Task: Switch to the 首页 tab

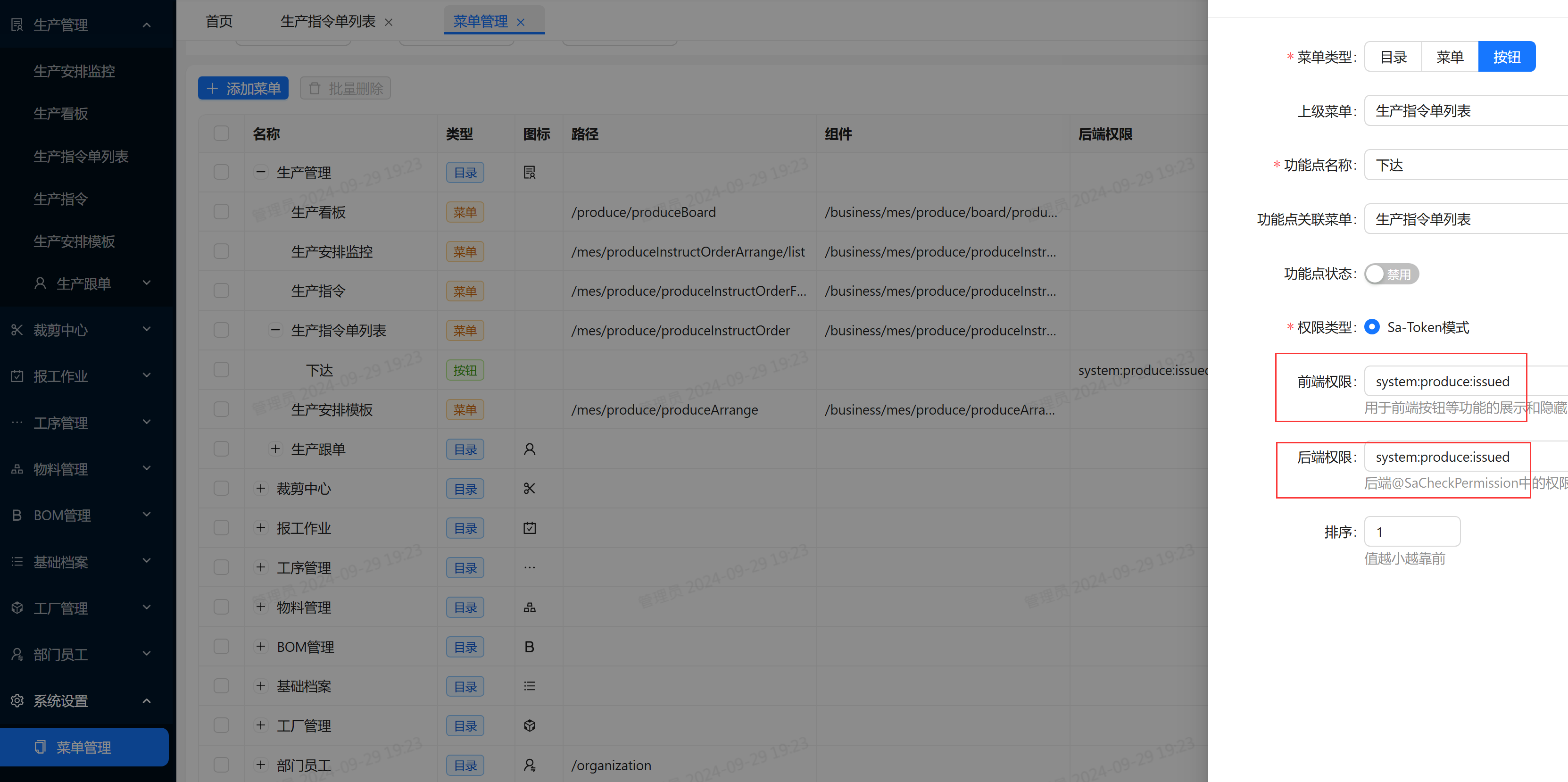Action: coord(219,22)
